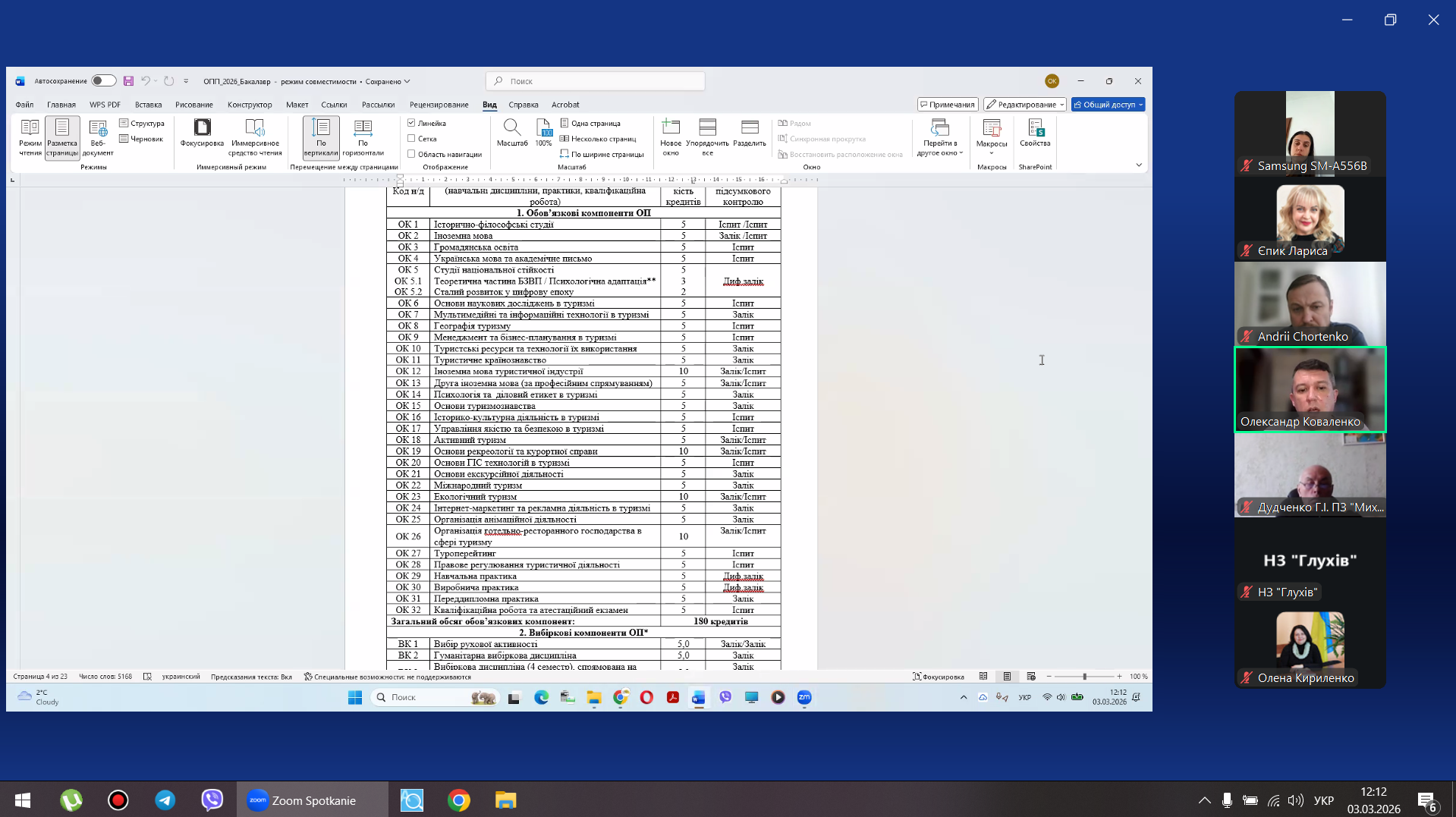
Task: Open the Режим чтения view
Action: click(x=30, y=137)
